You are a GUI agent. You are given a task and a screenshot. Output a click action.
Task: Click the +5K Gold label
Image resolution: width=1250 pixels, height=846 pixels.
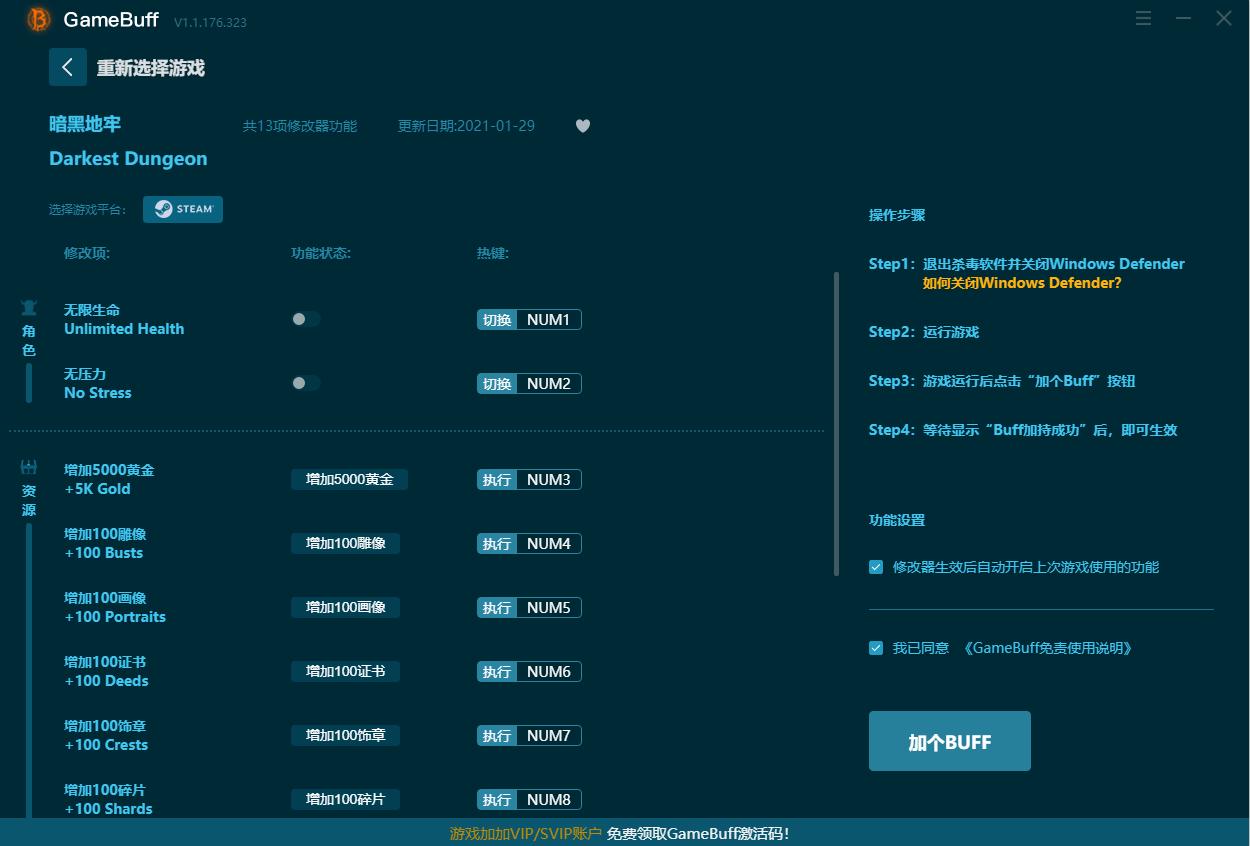click(x=97, y=489)
